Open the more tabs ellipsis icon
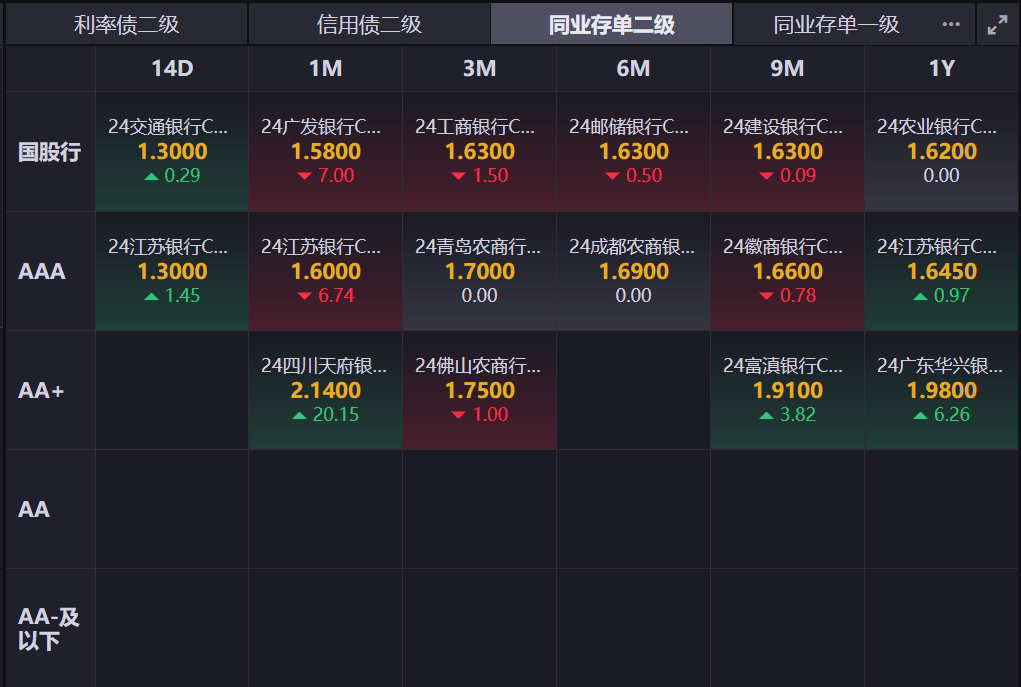 click(x=951, y=24)
